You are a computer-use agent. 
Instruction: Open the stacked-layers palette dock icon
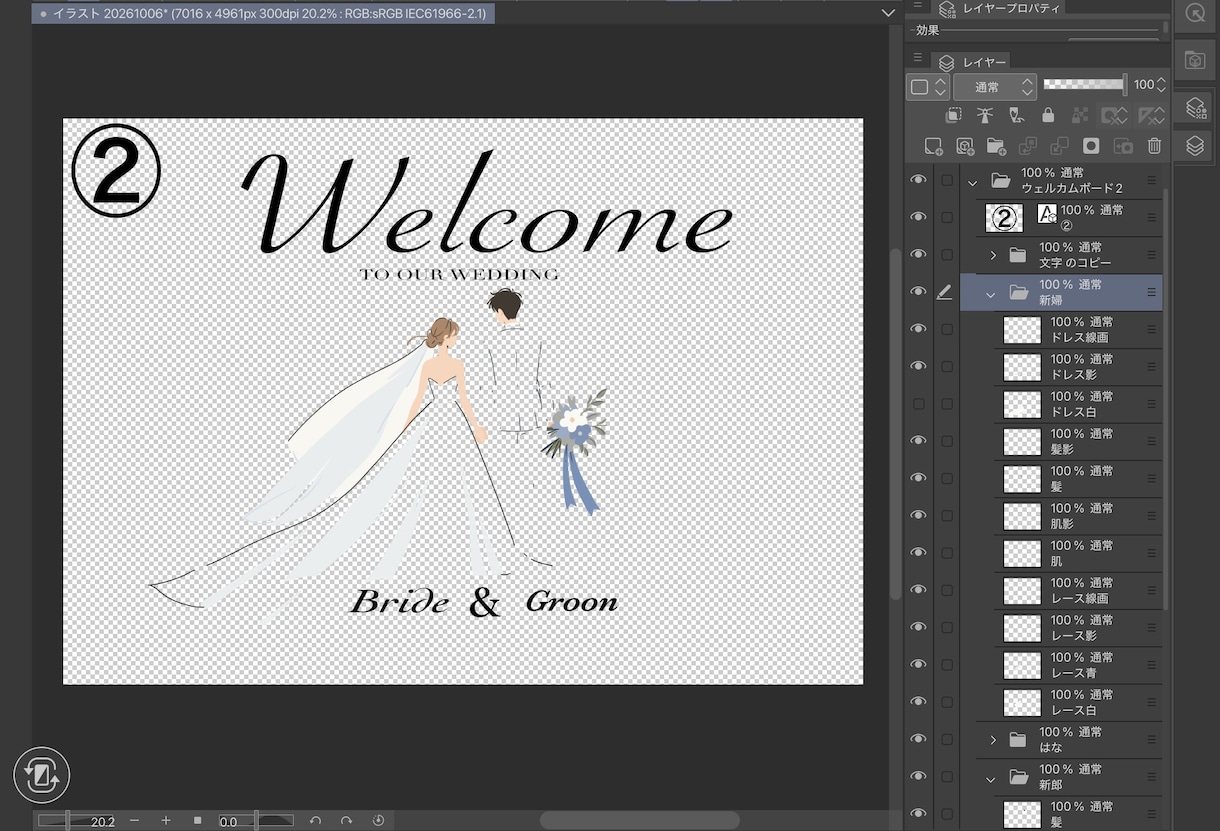[x=1195, y=146]
